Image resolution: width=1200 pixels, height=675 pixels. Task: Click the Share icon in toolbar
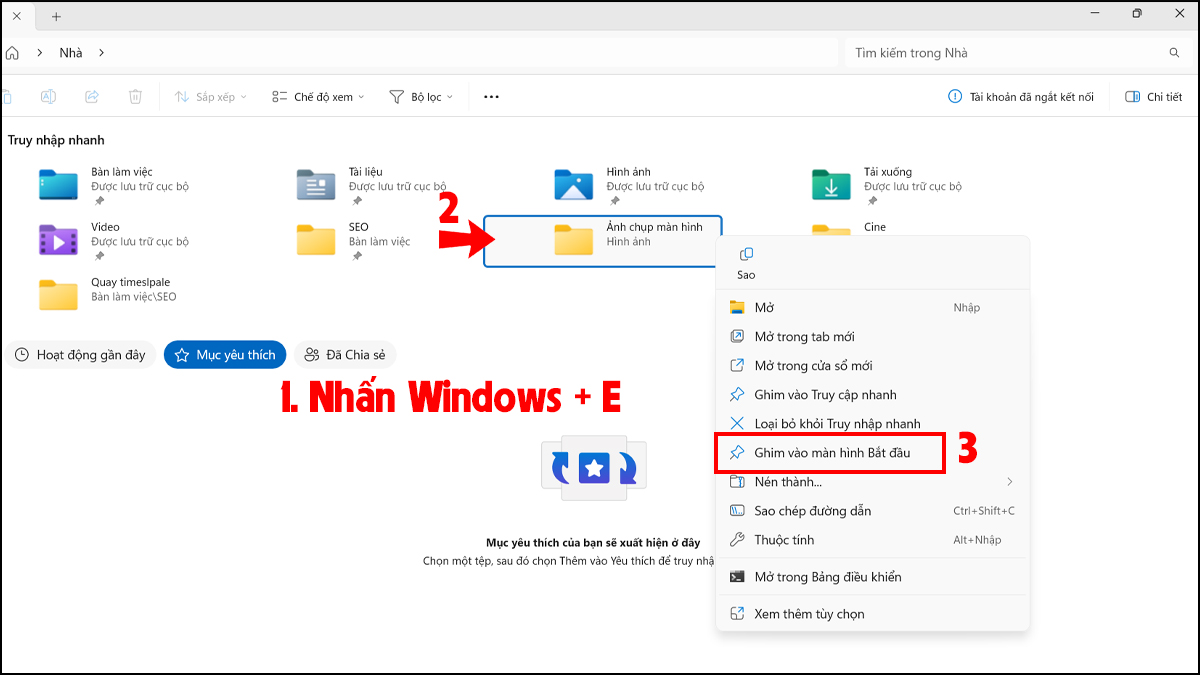pyautogui.click(x=92, y=97)
